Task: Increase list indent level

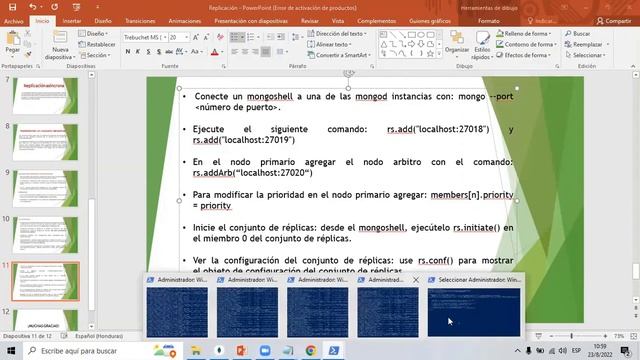Action: (281, 37)
